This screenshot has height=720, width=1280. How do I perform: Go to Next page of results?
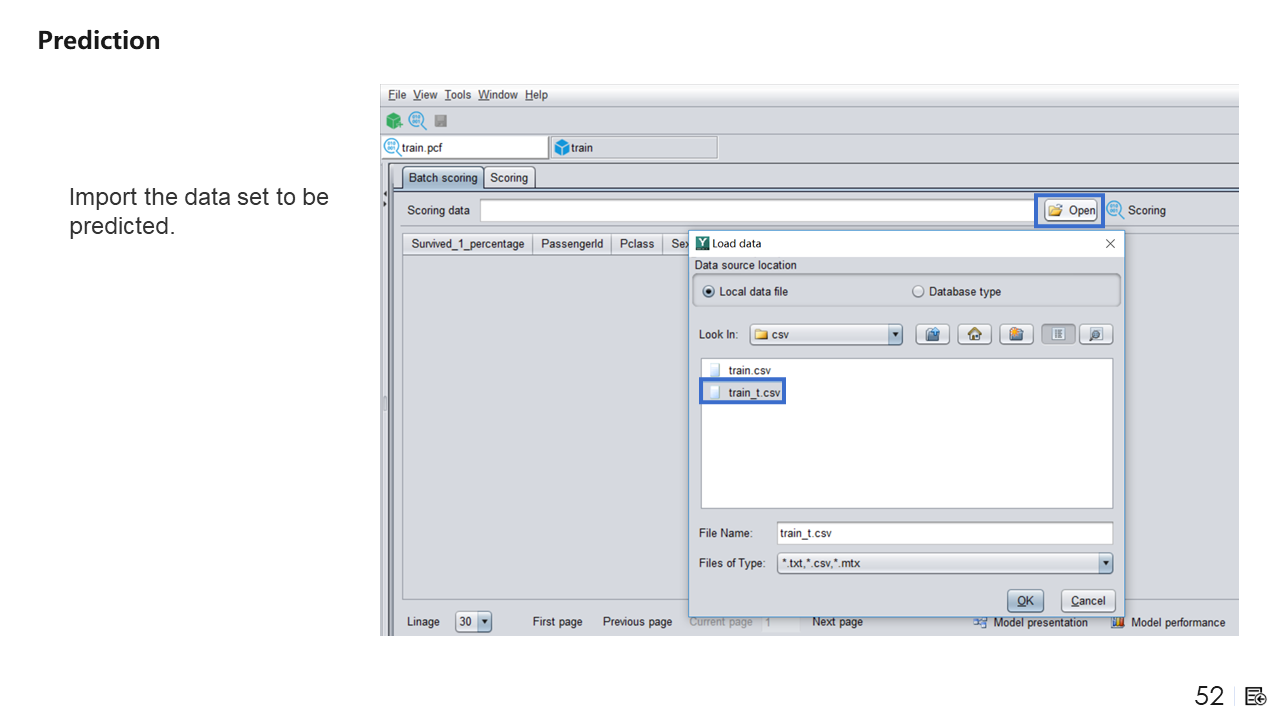click(x=837, y=622)
